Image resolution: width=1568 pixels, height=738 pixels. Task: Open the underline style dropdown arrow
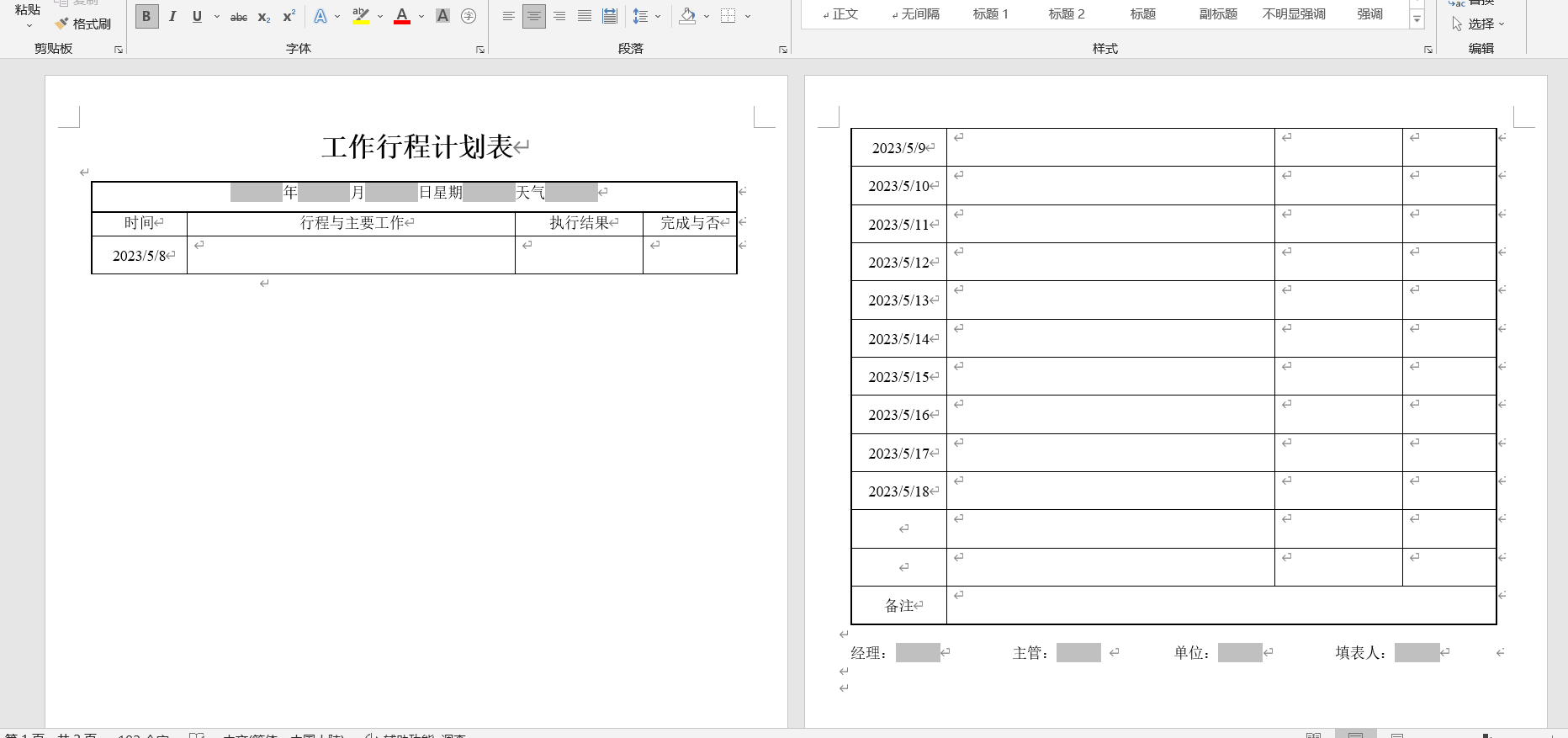point(216,16)
